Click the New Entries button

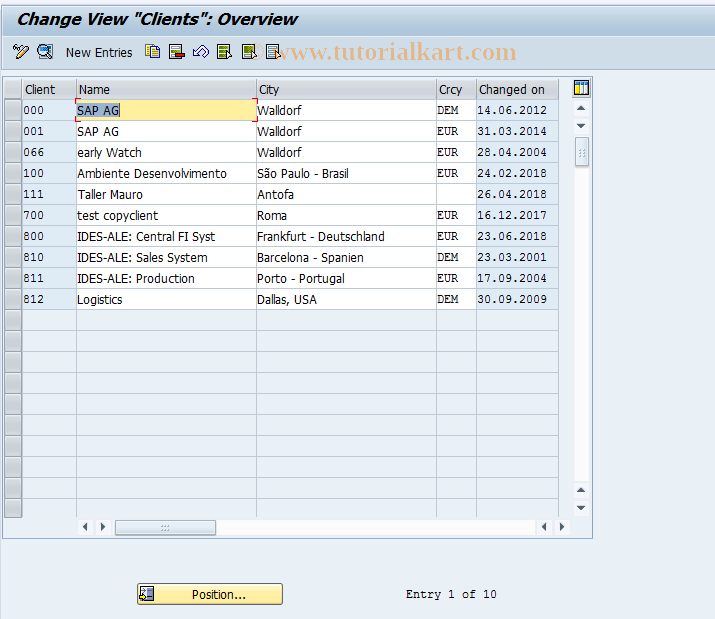[x=99, y=52]
